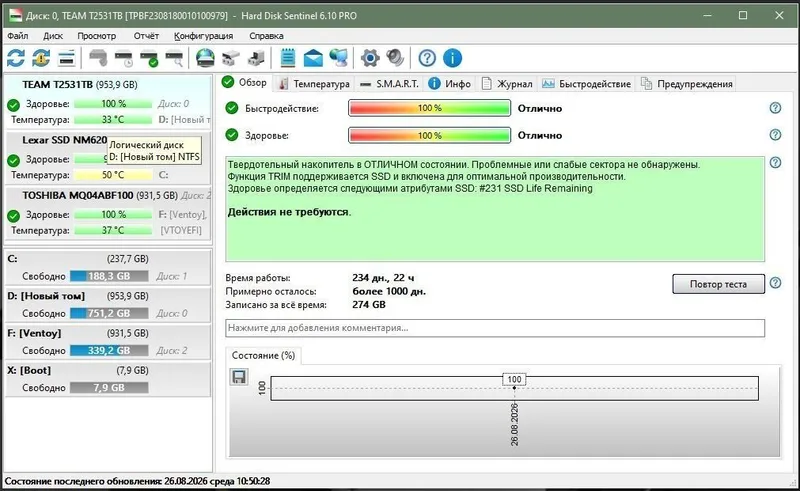This screenshot has height=491, width=800.
Task: Click the blue notepad report icon
Action: coord(288,58)
